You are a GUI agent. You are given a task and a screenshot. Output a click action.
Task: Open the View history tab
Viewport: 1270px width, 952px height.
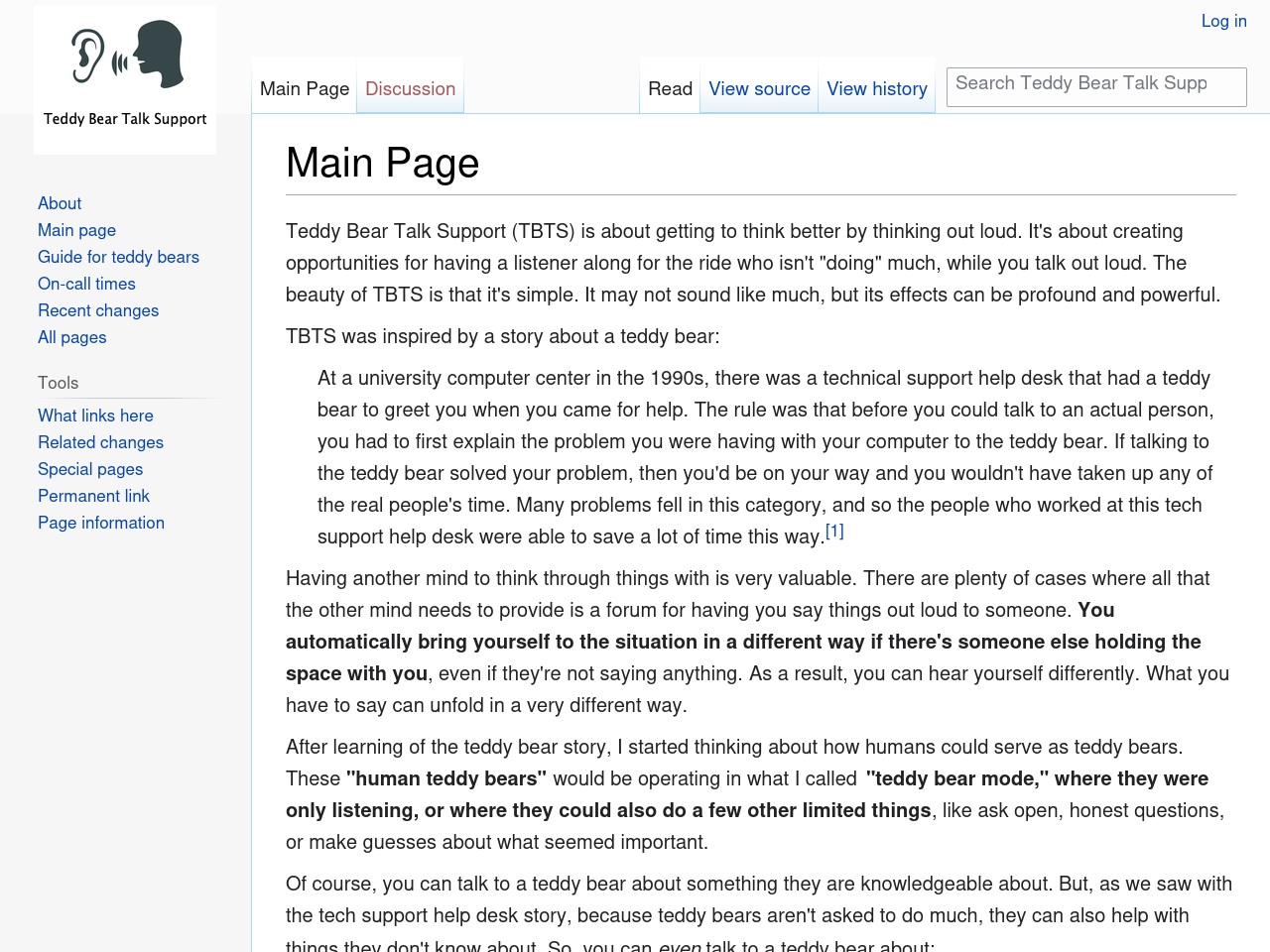877,88
